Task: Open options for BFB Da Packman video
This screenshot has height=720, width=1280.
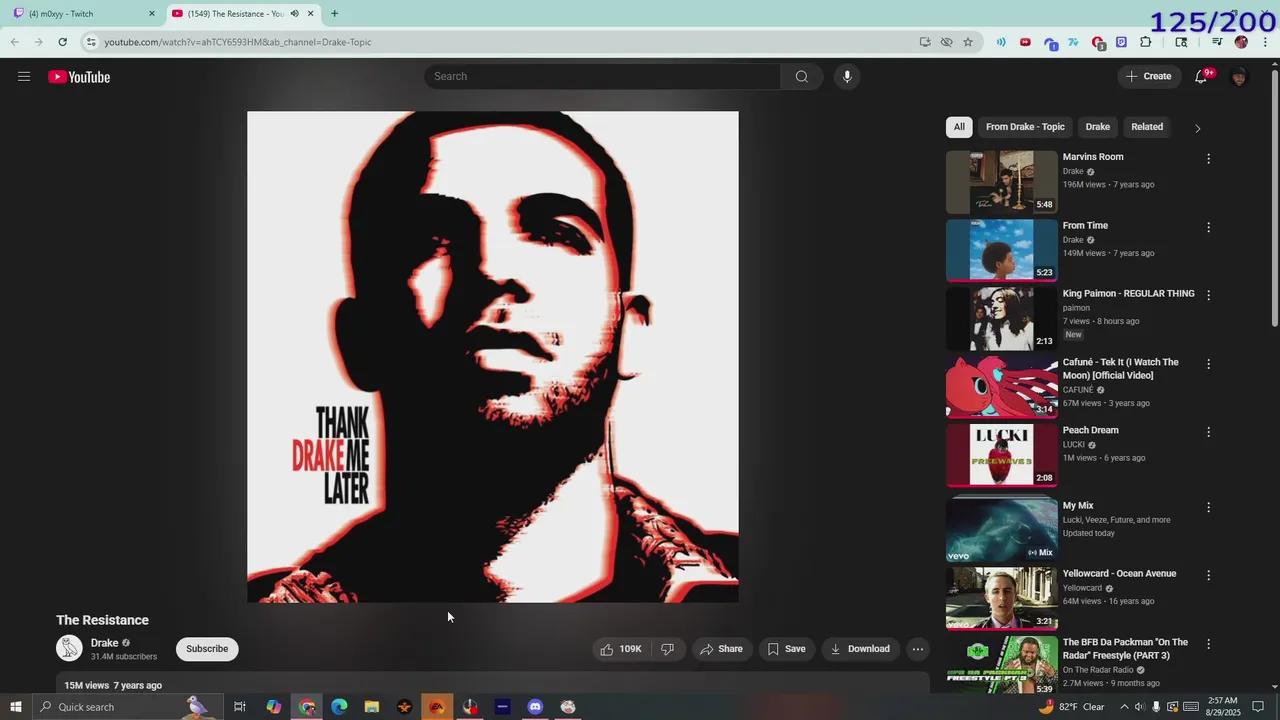Action: 1208,644
